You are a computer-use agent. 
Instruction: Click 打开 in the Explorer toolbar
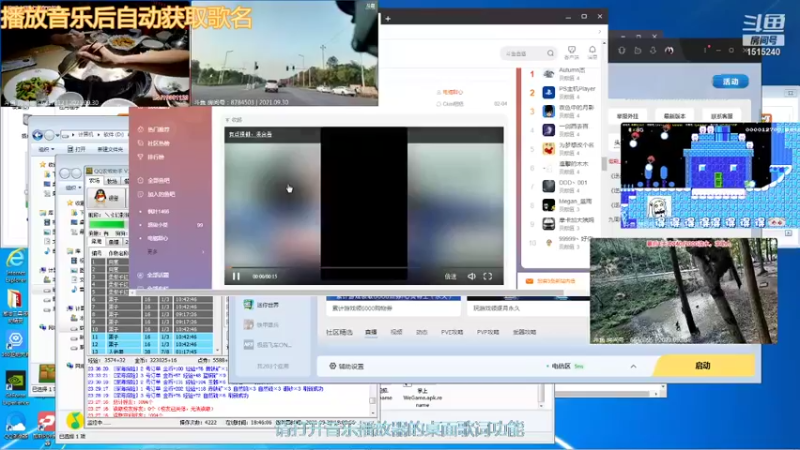tap(77, 149)
